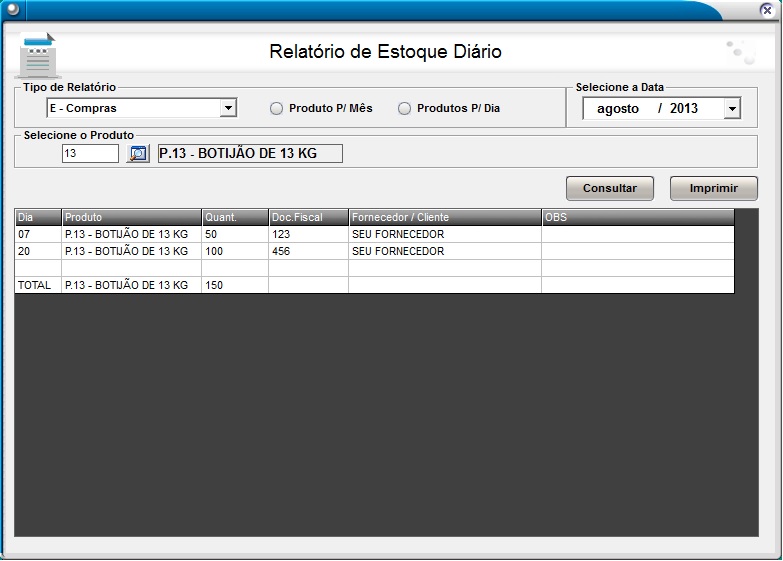Click quantity cell 100
Image resolution: width=783 pixels, height=561 pixels.
(x=235, y=251)
